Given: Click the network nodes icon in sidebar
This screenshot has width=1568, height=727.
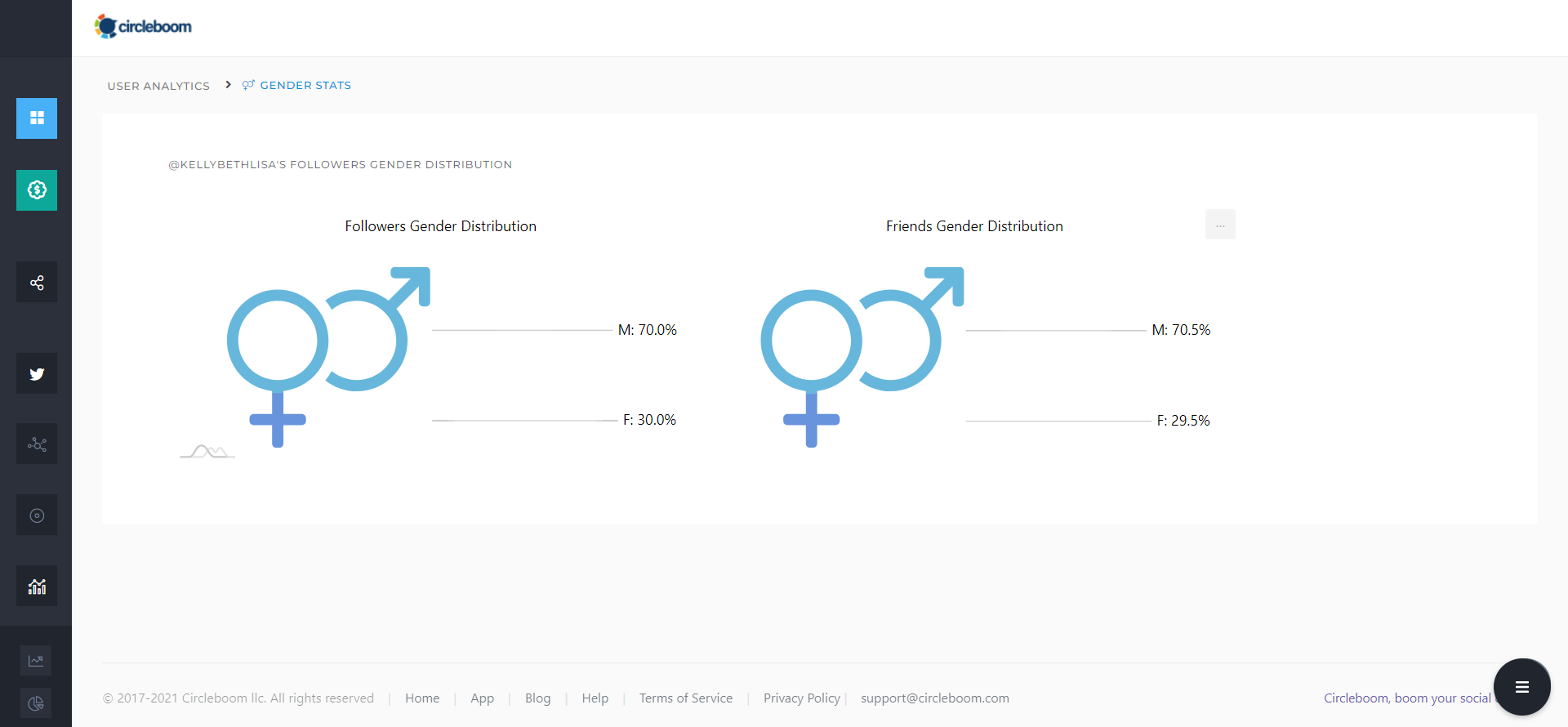Looking at the screenshot, I should 37,444.
